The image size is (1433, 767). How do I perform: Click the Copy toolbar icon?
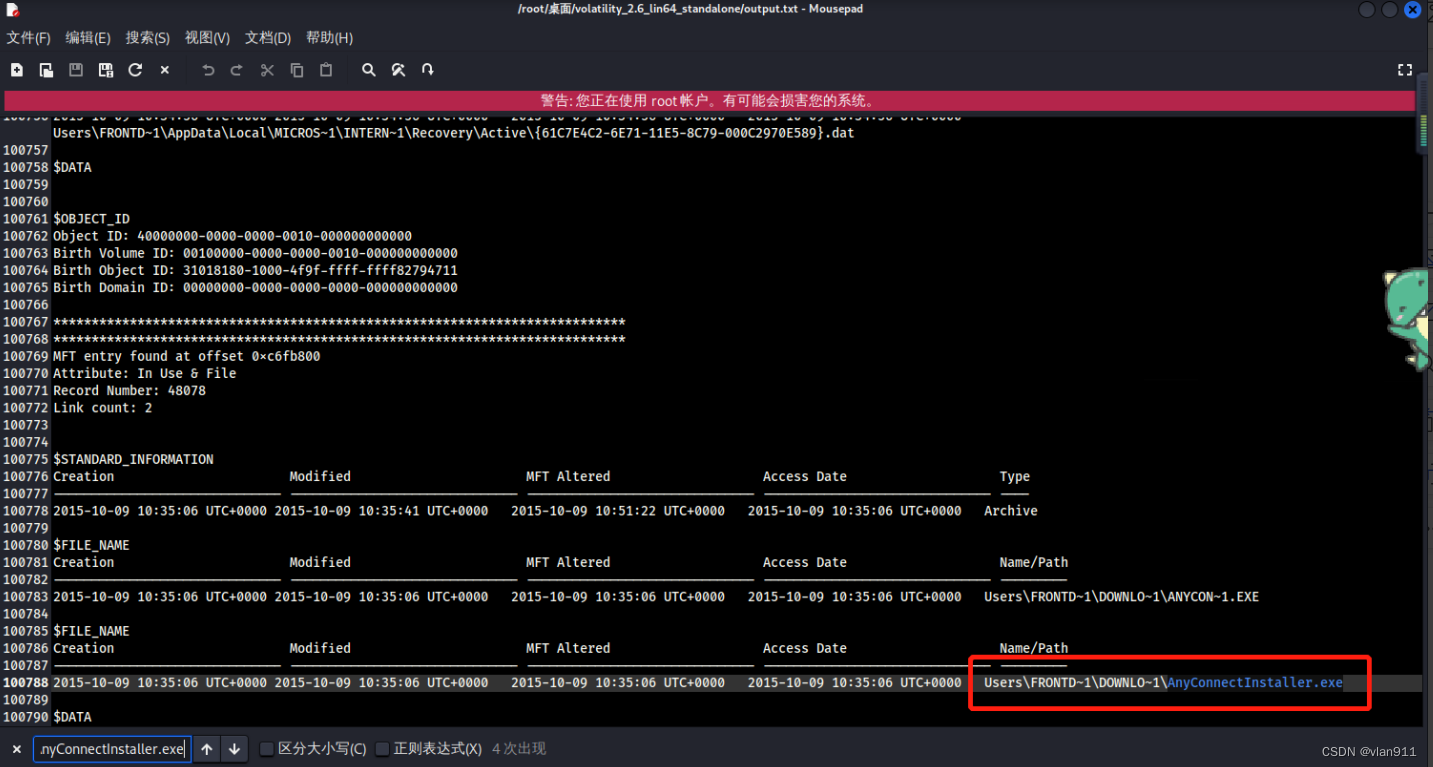tap(297, 70)
